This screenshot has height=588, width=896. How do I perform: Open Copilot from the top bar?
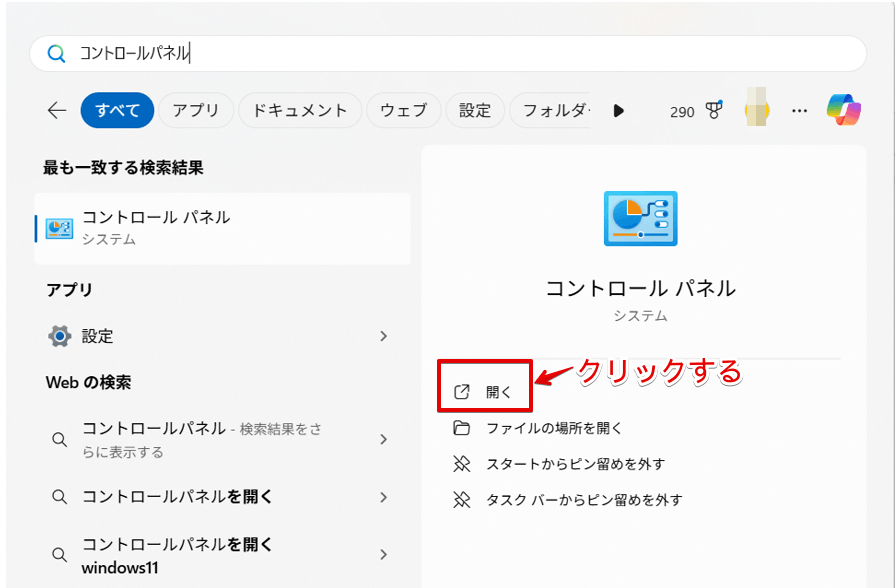coord(845,110)
